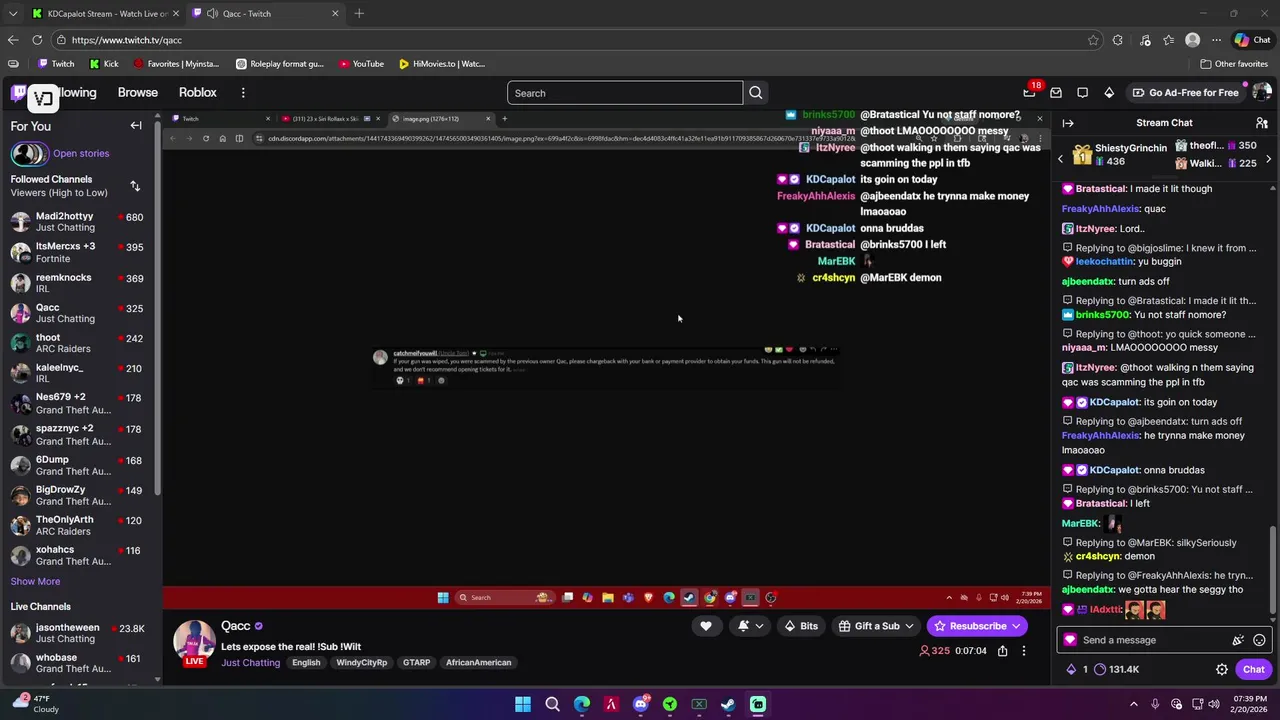Open the chat Bits cheering icon

tap(1238, 640)
